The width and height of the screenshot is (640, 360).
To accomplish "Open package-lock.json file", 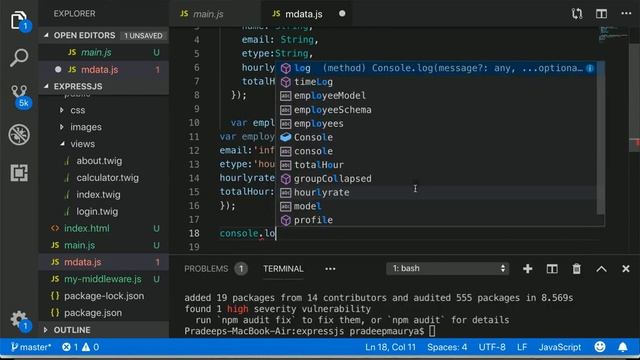I will (x=104, y=296).
